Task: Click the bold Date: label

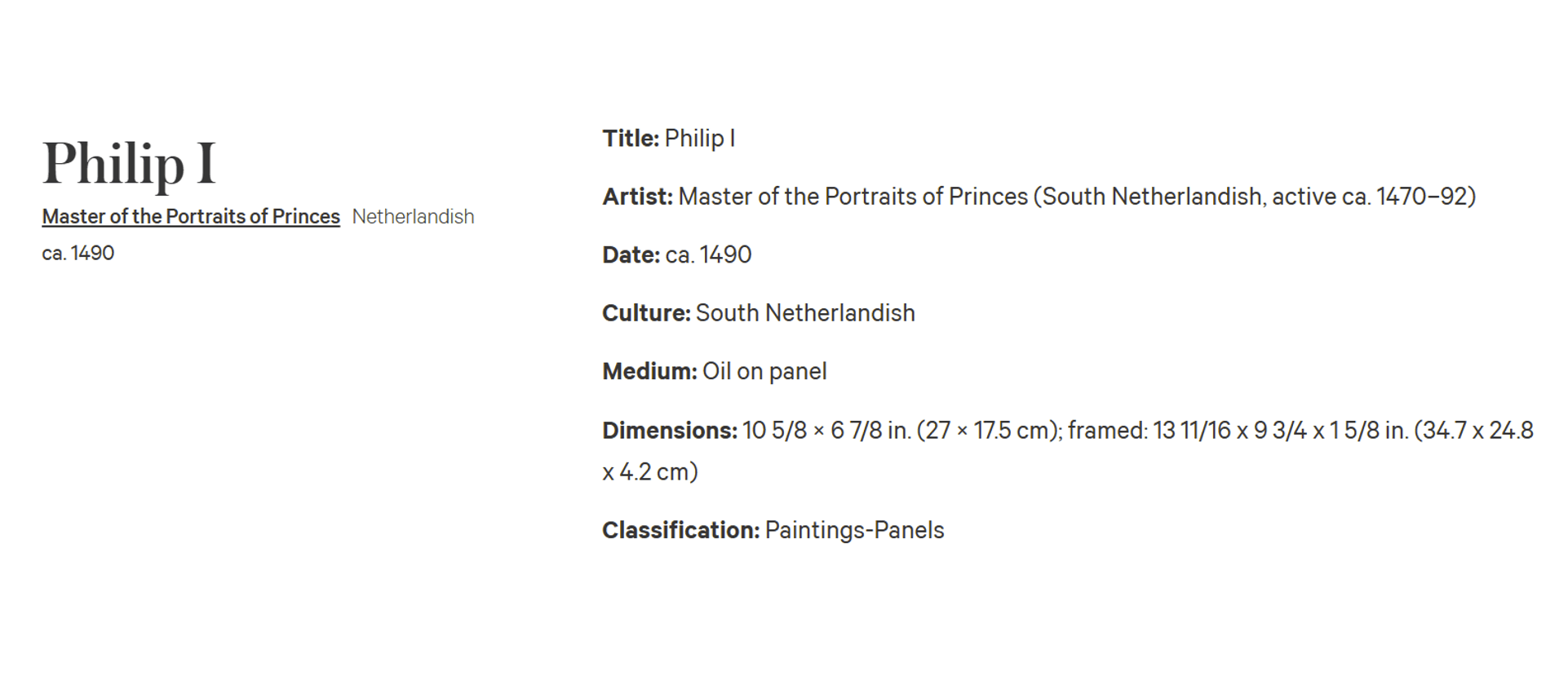Action: click(631, 254)
